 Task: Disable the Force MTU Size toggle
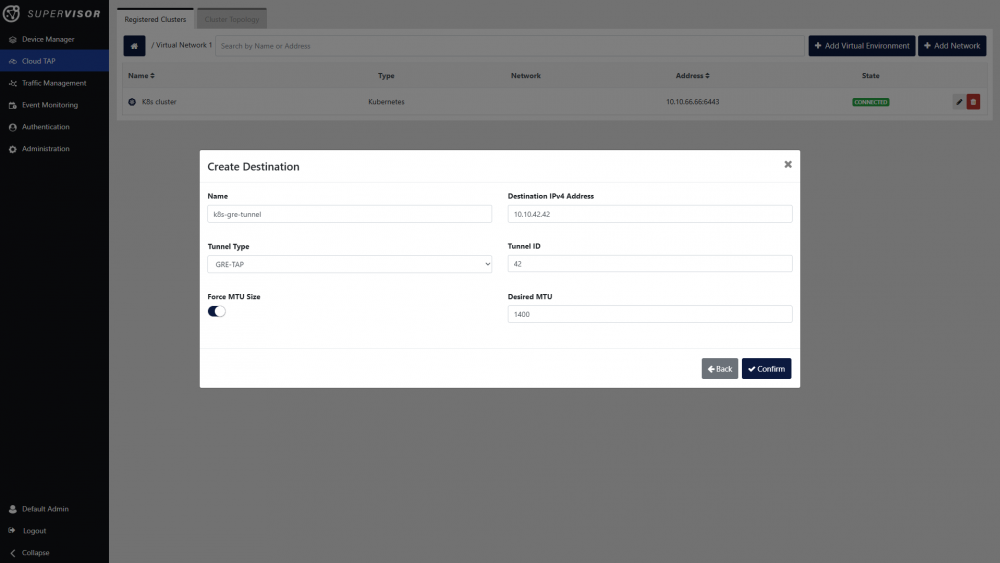point(217,312)
